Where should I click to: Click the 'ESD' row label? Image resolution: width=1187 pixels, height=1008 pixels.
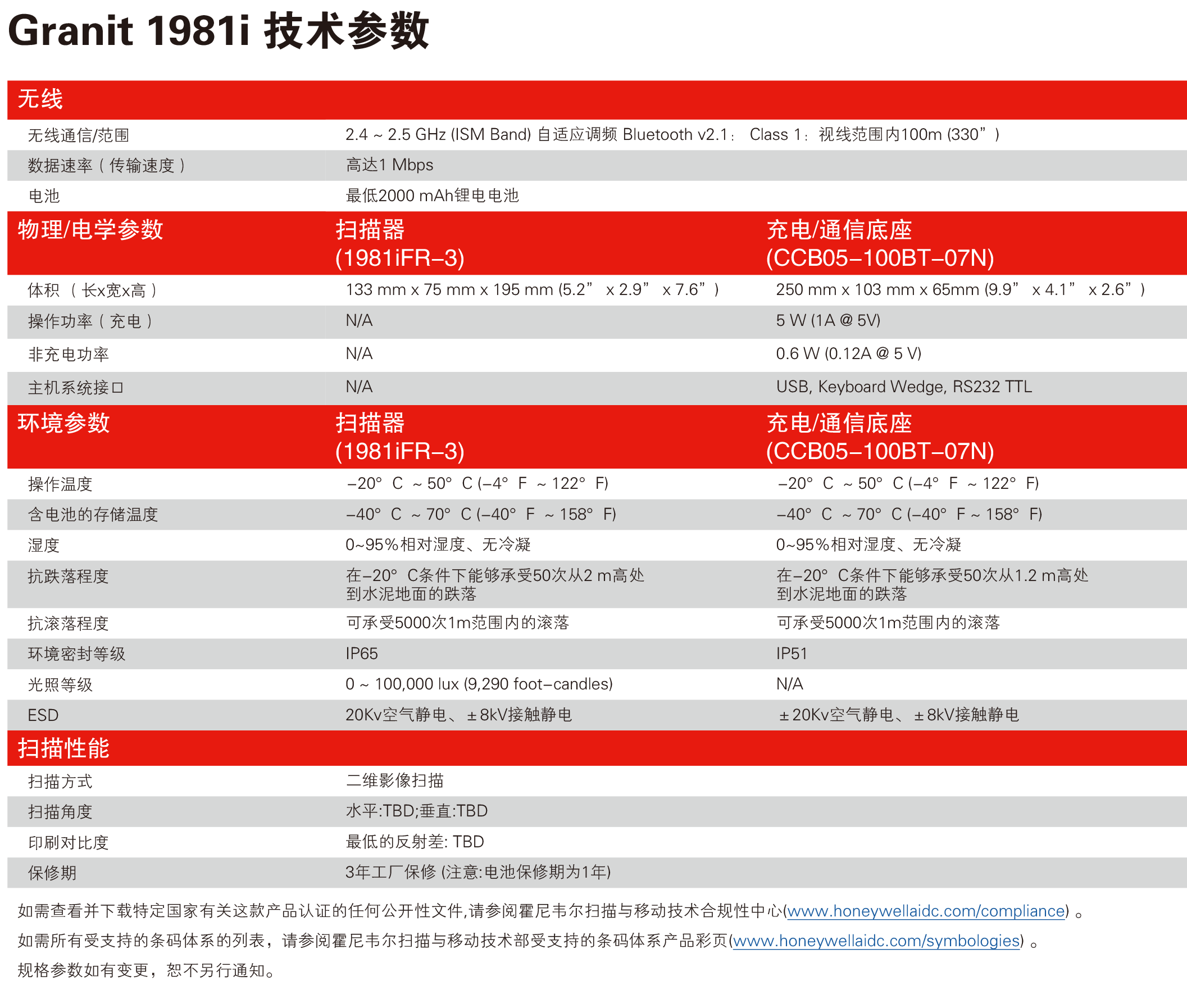click(x=43, y=715)
